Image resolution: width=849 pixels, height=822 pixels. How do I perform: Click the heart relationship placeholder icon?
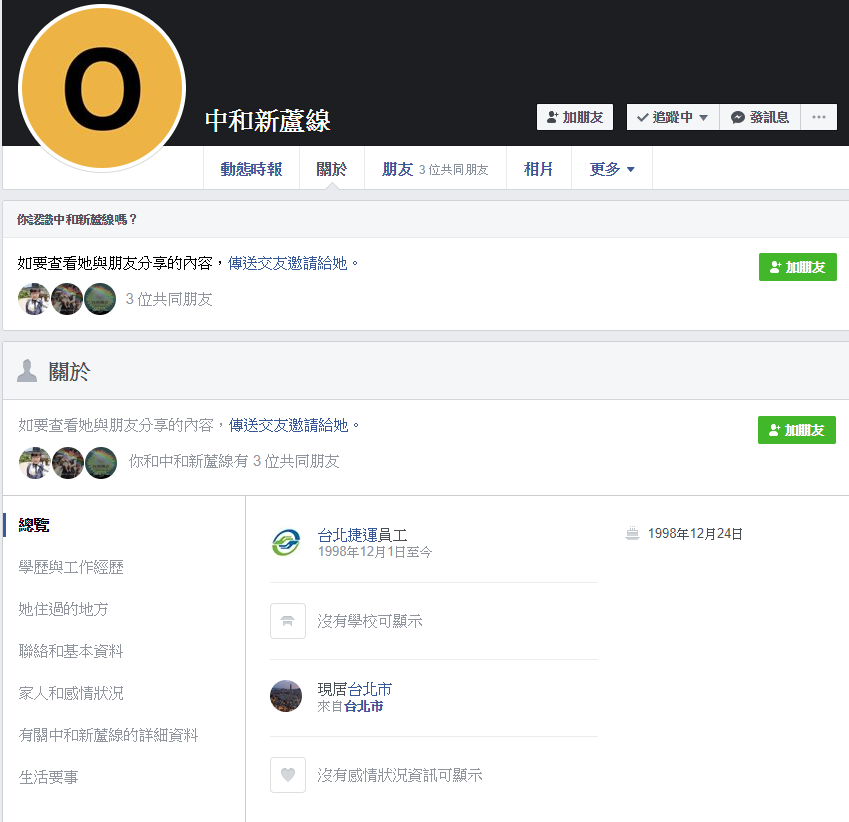tap(288, 774)
